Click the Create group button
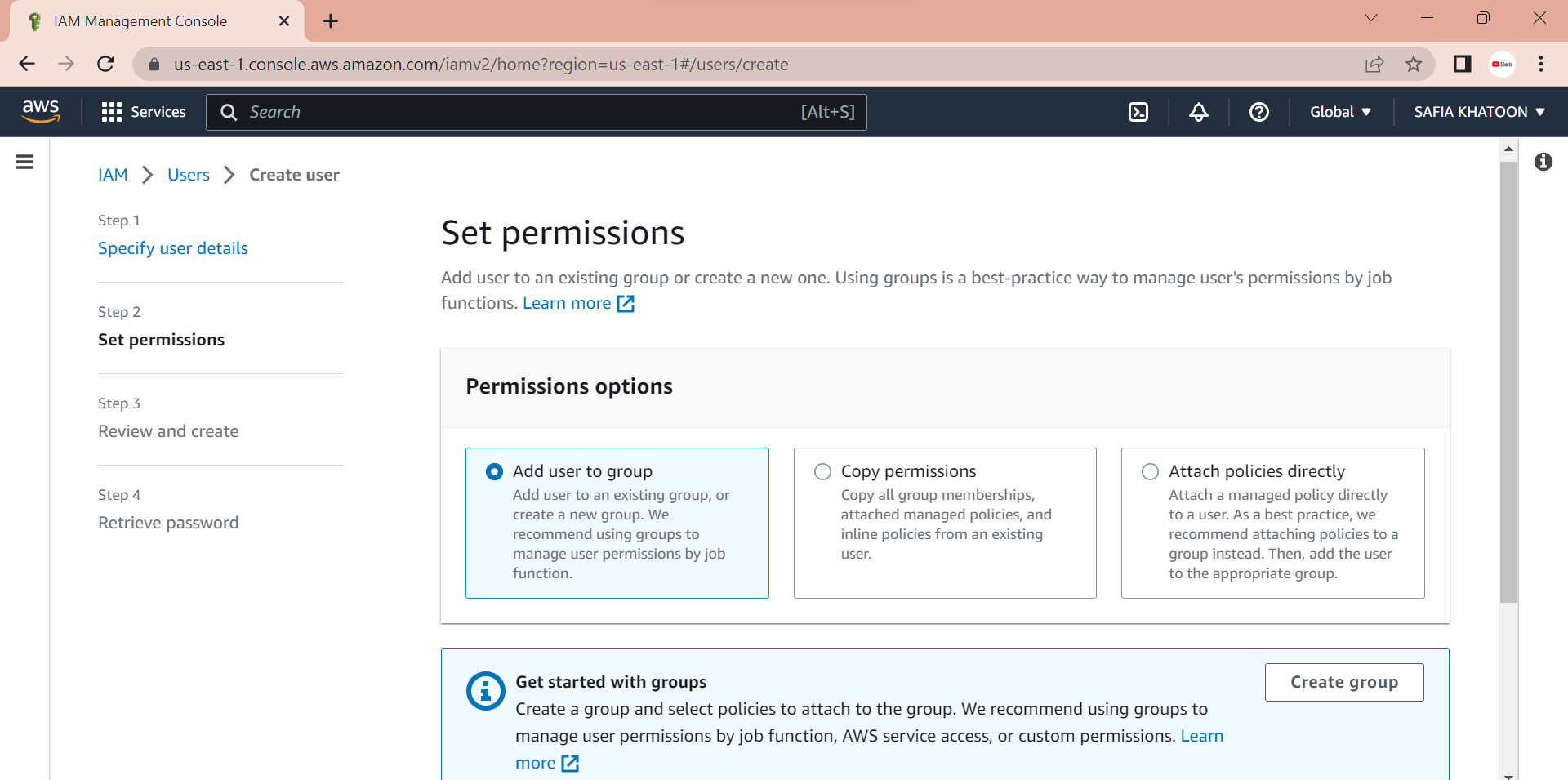The image size is (1568, 780). [1344, 682]
